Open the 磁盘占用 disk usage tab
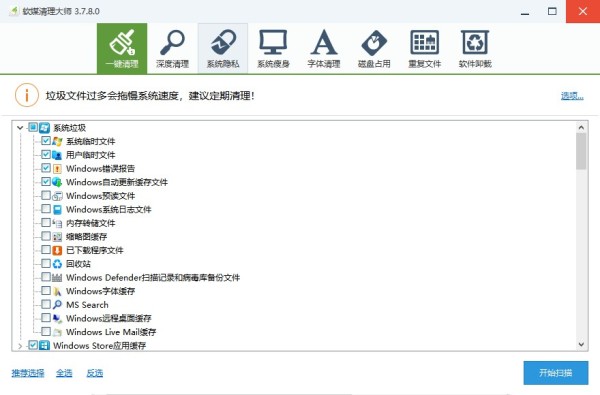This screenshot has width=600, height=395. [374, 49]
